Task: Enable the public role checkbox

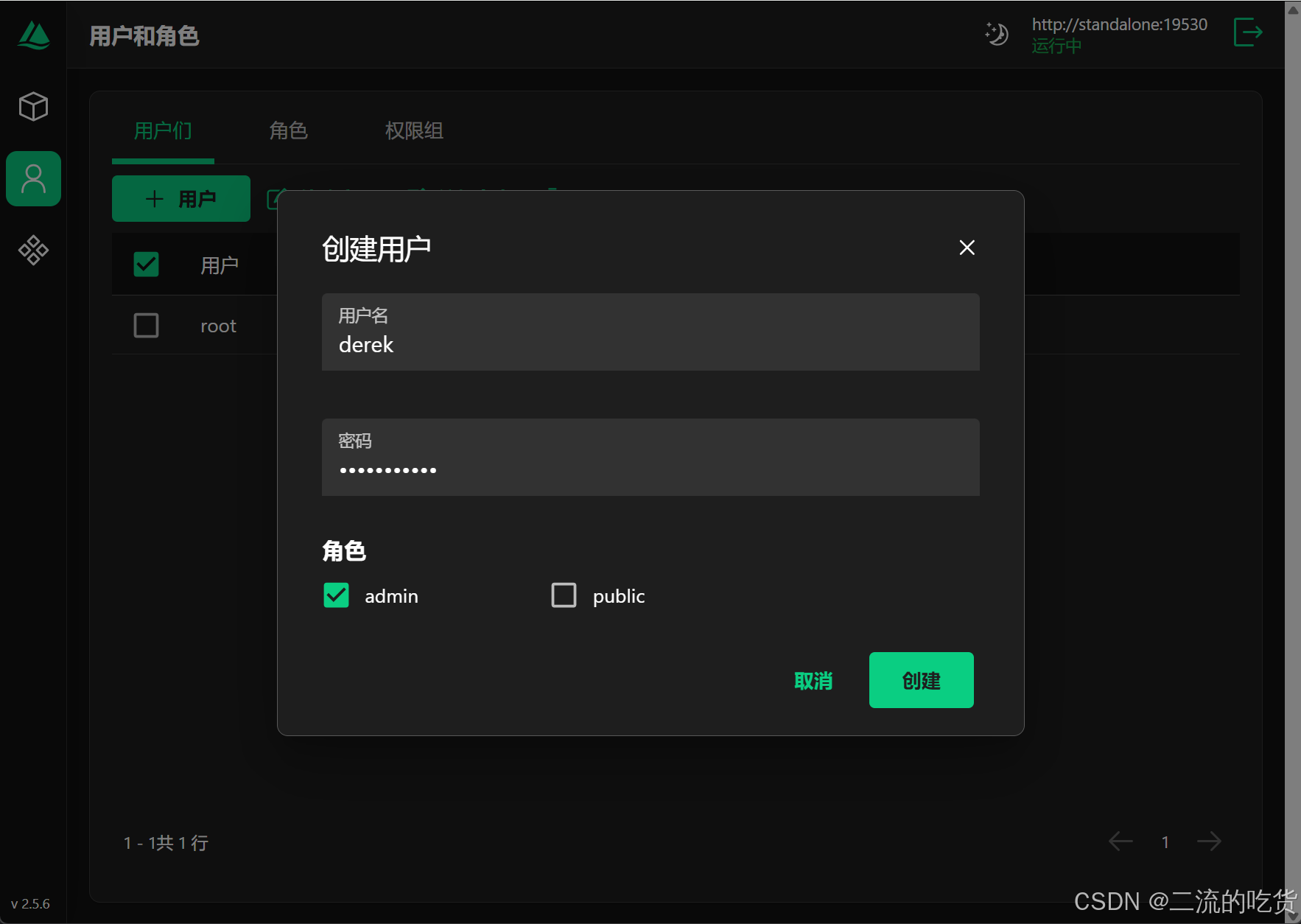Action: click(x=564, y=595)
